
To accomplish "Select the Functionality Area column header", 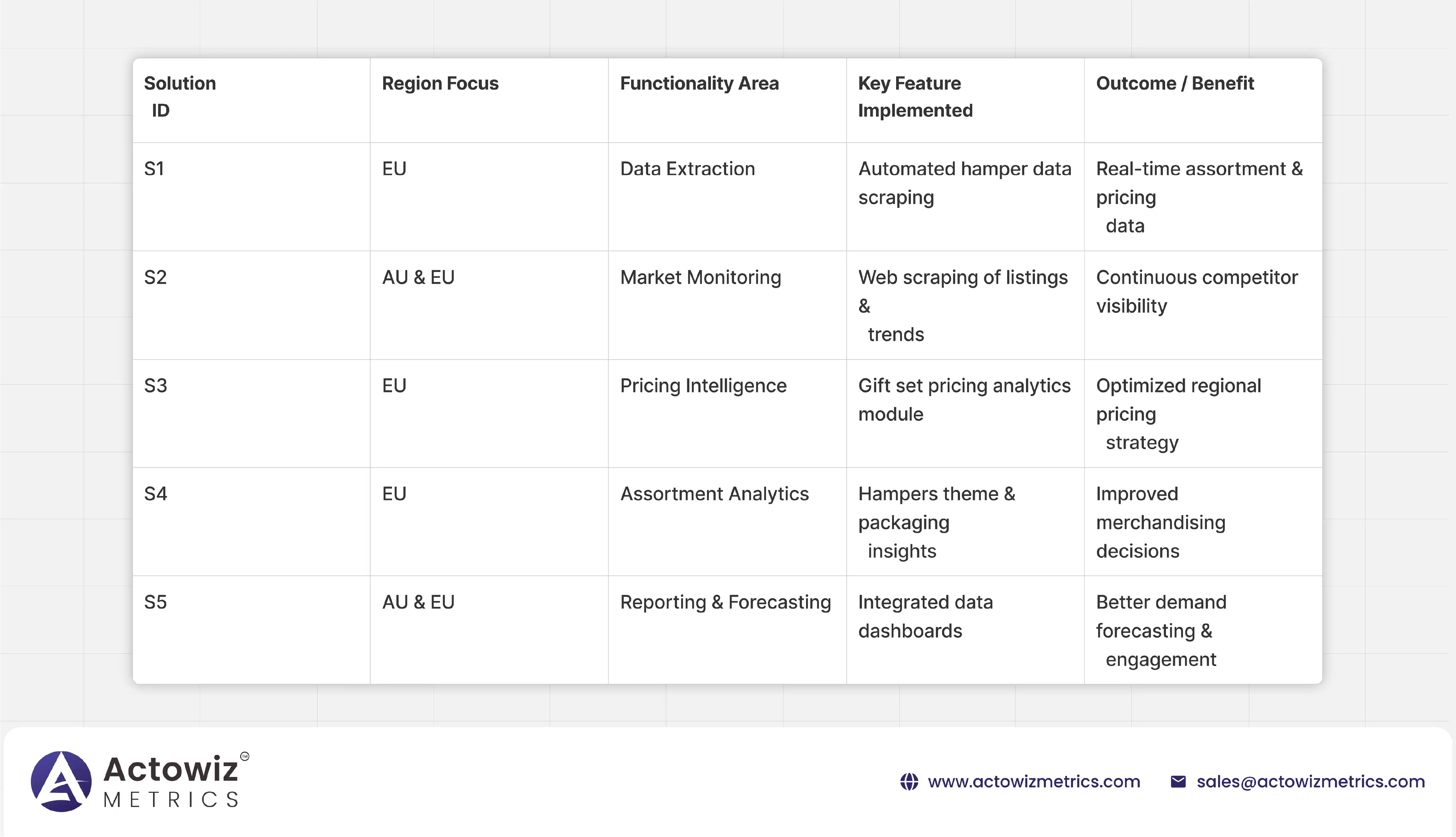I will [x=699, y=83].
